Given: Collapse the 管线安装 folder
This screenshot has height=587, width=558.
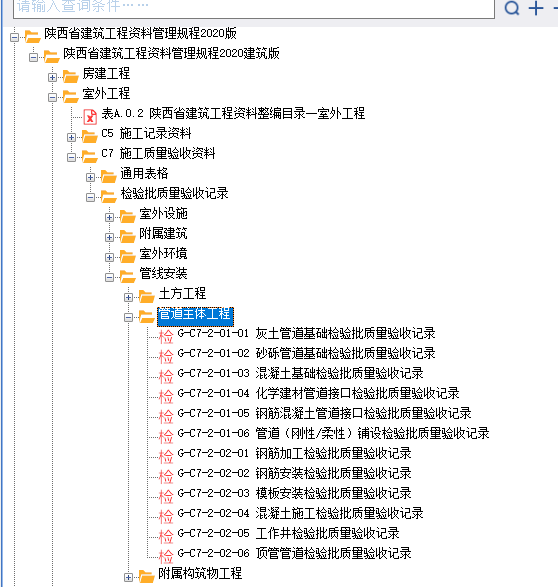Looking at the screenshot, I should pyautogui.click(x=109, y=277).
